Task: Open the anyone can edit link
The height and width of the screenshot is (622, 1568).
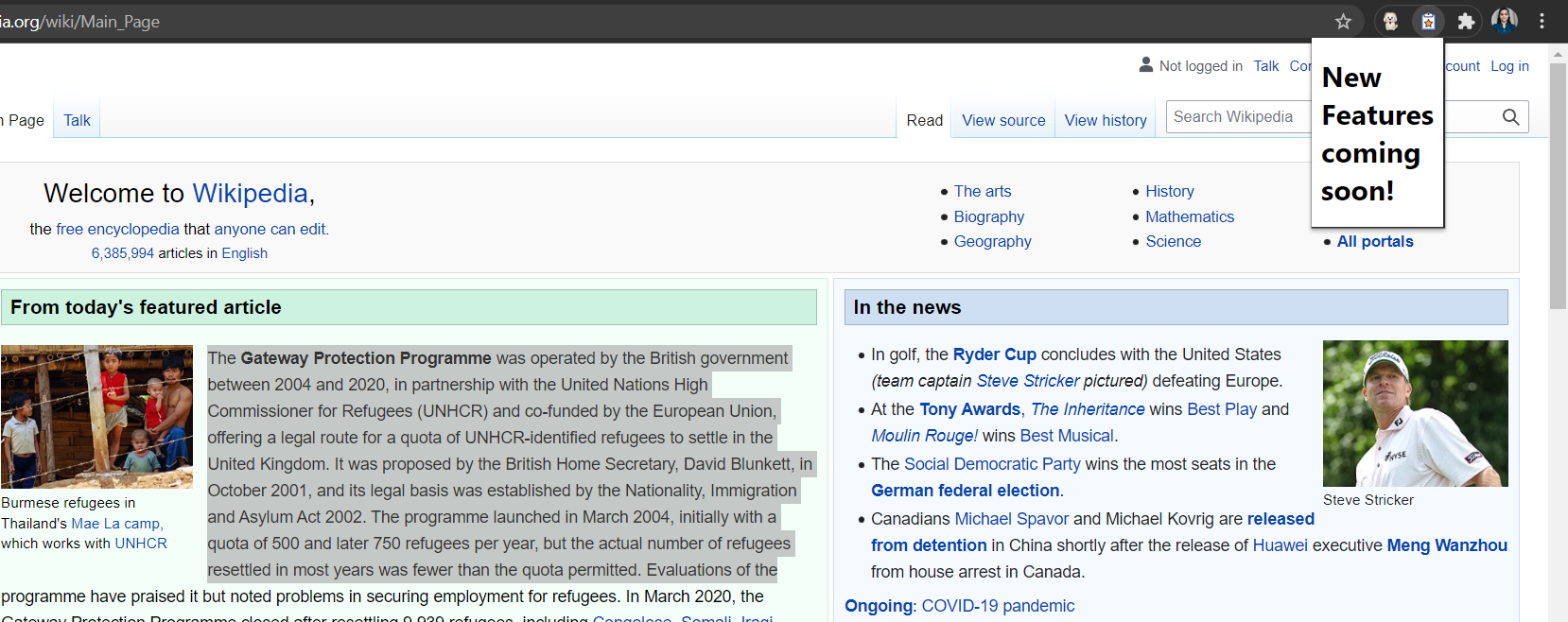Action: (270, 229)
